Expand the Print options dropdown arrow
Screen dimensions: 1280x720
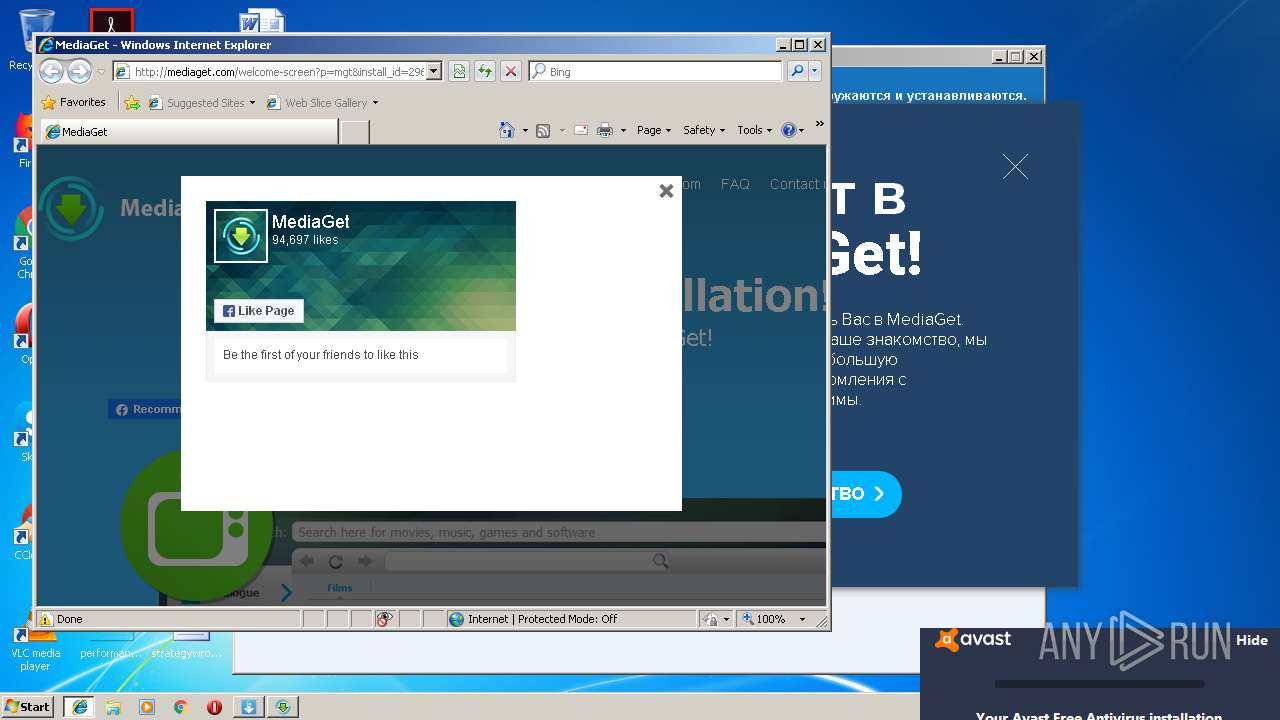click(x=623, y=130)
